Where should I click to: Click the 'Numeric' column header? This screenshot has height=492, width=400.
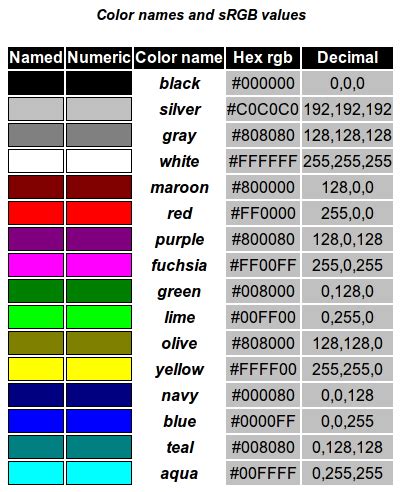click(99, 58)
